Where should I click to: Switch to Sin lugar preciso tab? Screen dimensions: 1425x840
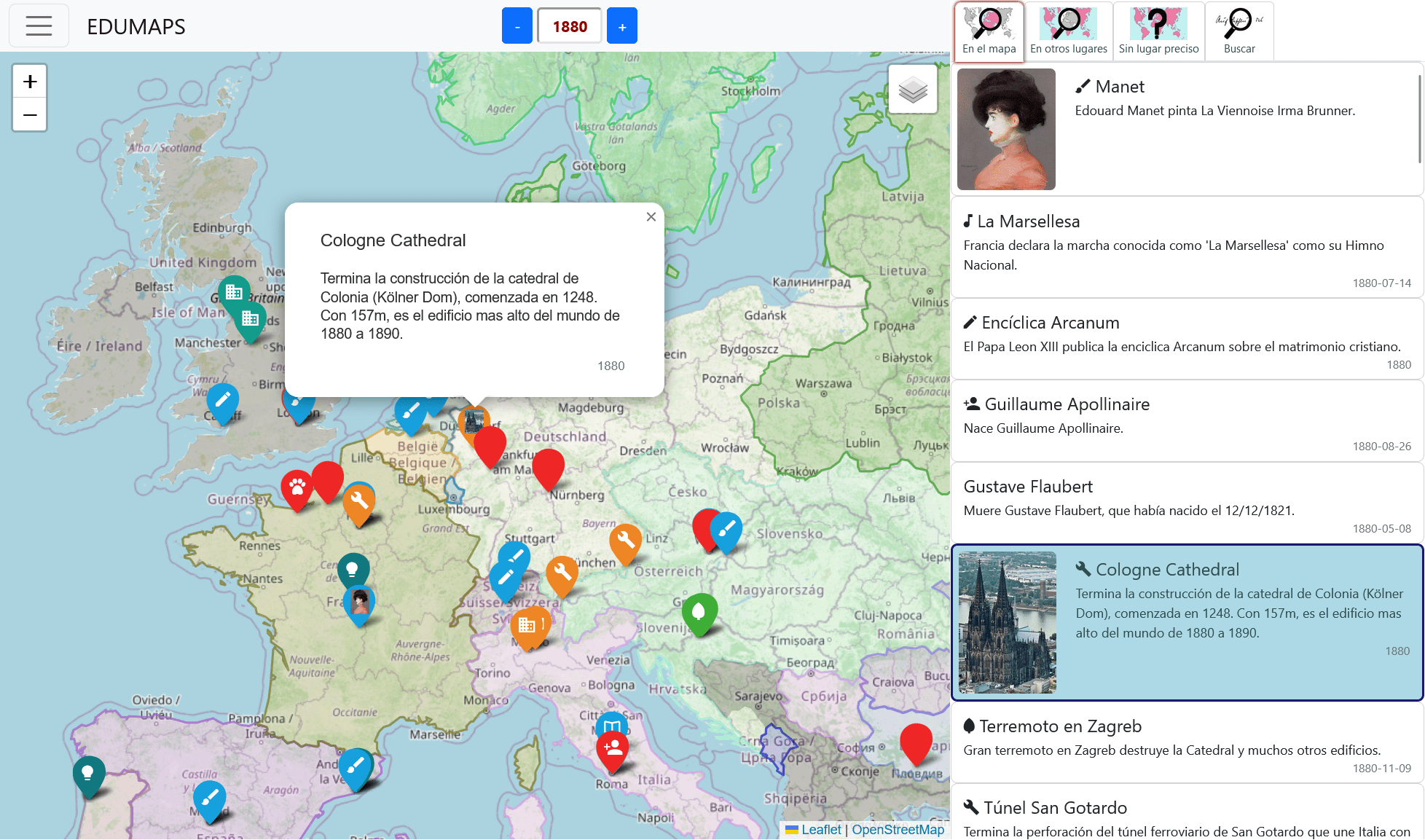(1158, 31)
